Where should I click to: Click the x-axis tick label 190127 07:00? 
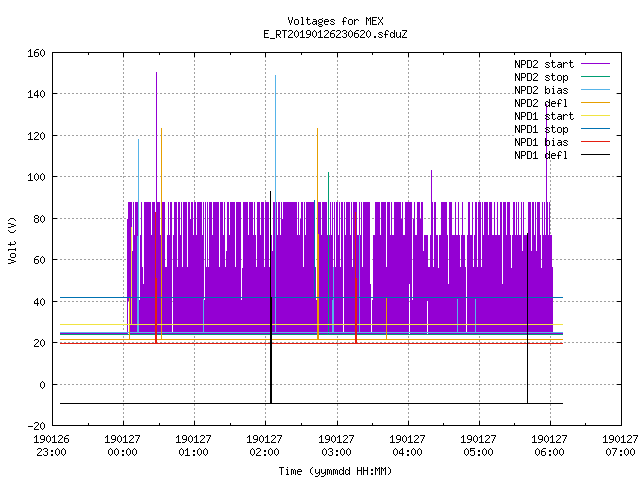pyautogui.click(x=620, y=446)
